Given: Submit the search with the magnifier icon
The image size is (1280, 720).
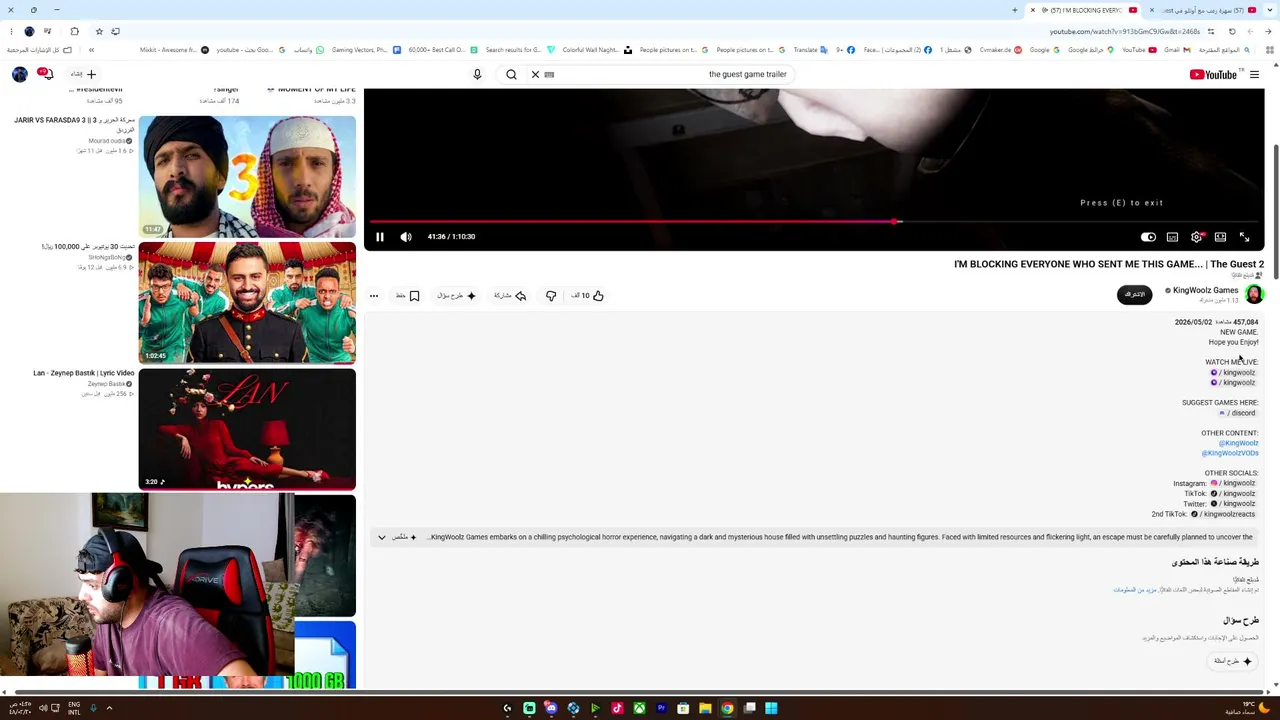Looking at the screenshot, I should [511, 75].
